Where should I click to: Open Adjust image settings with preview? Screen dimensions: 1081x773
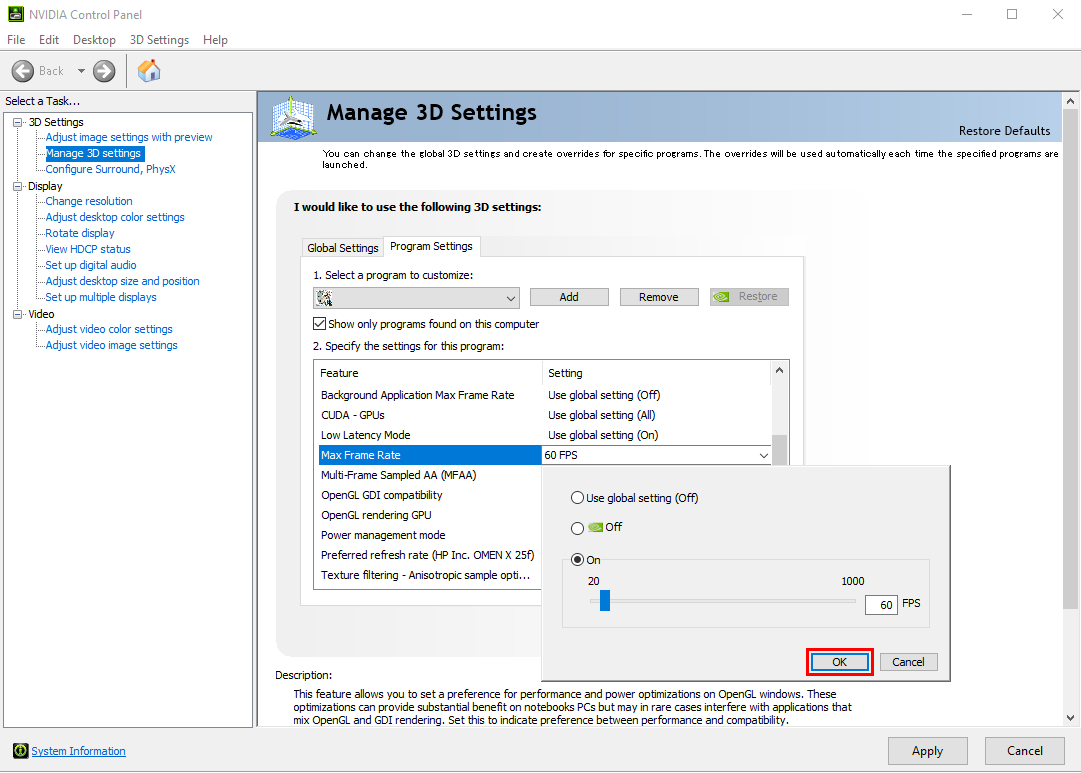[129, 137]
